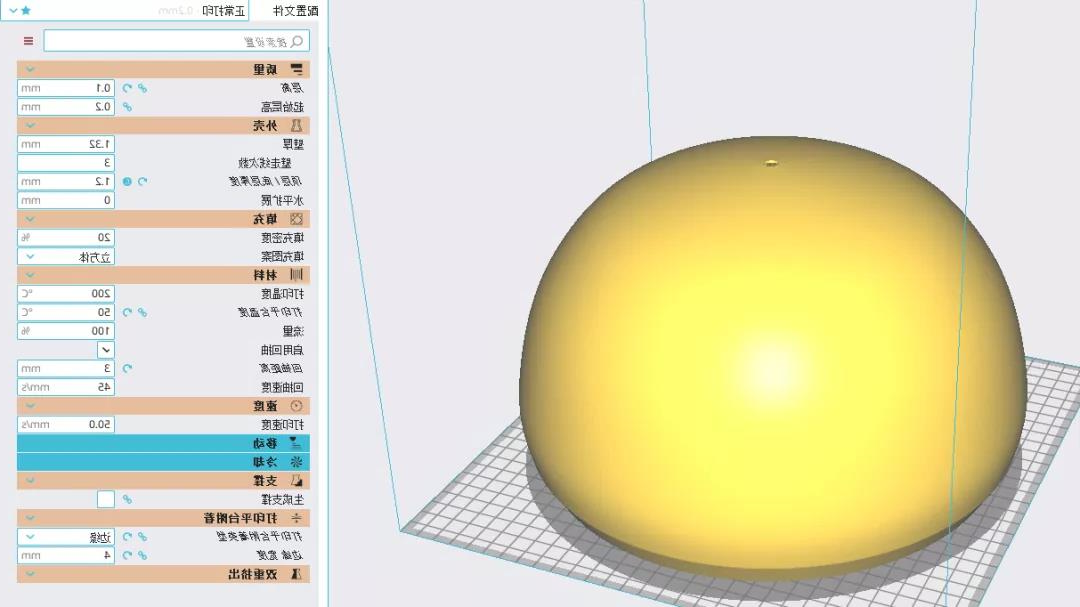Click the link icon beside generate support
This screenshot has height=607, width=1080.
click(127, 499)
